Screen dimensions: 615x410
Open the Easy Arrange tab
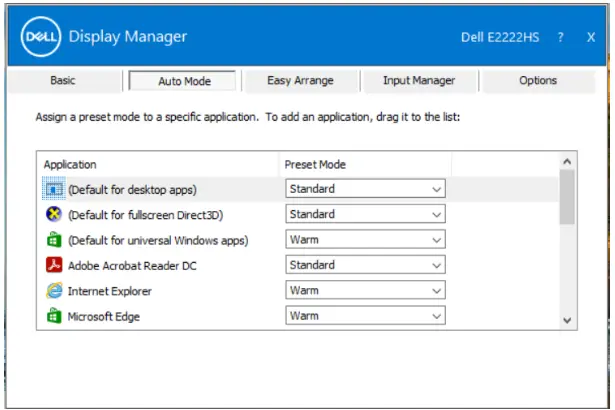pyautogui.click(x=300, y=80)
